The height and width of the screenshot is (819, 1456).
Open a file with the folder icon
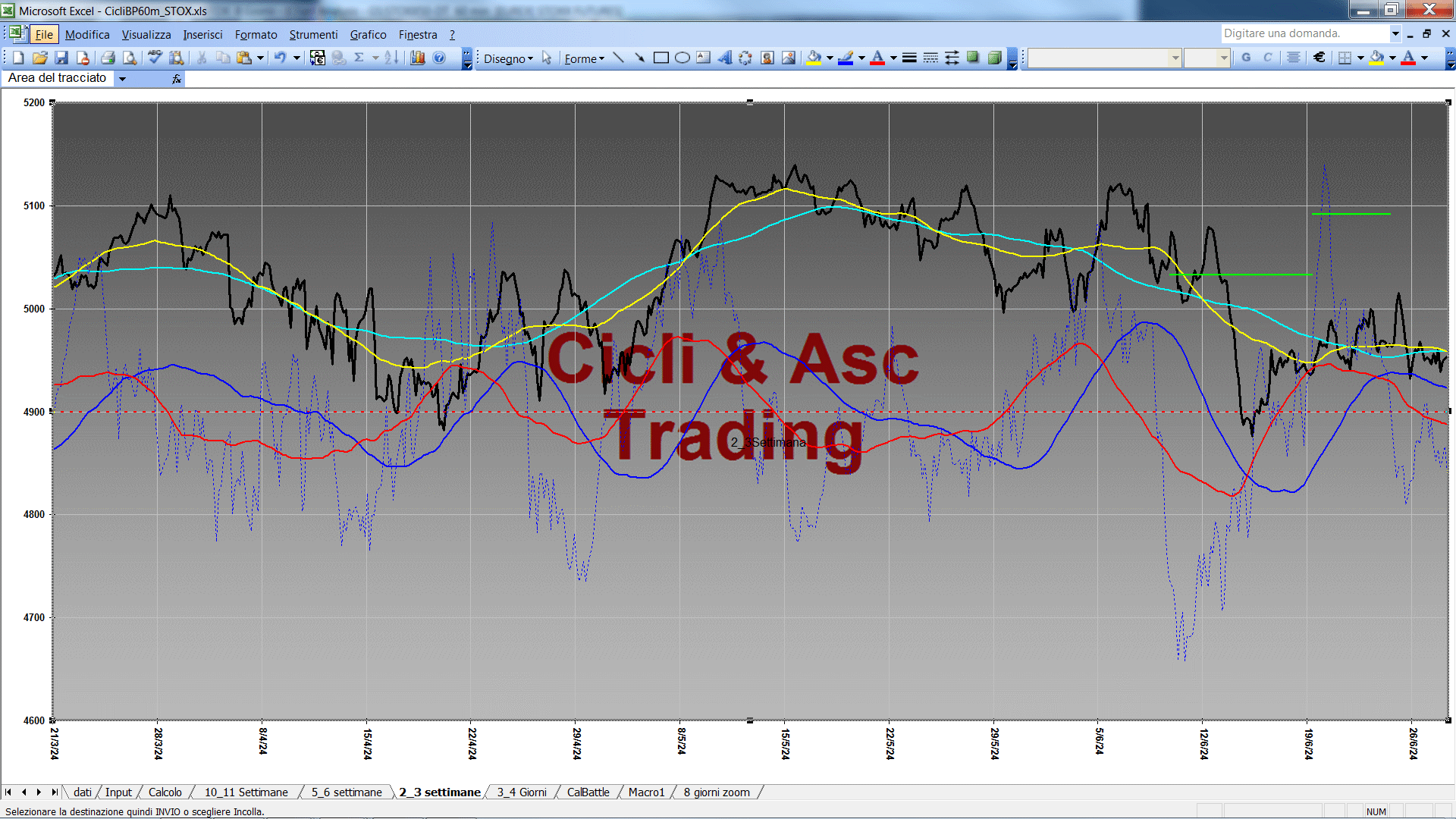[40, 58]
